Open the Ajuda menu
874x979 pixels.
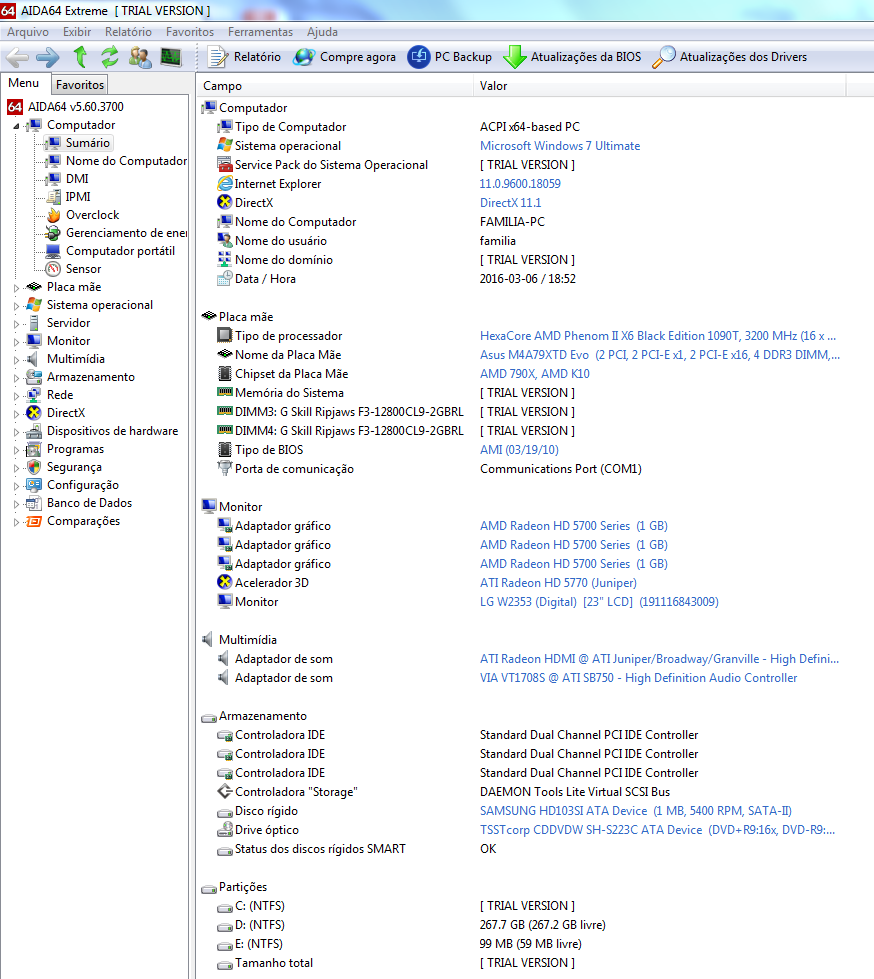(322, 32)
